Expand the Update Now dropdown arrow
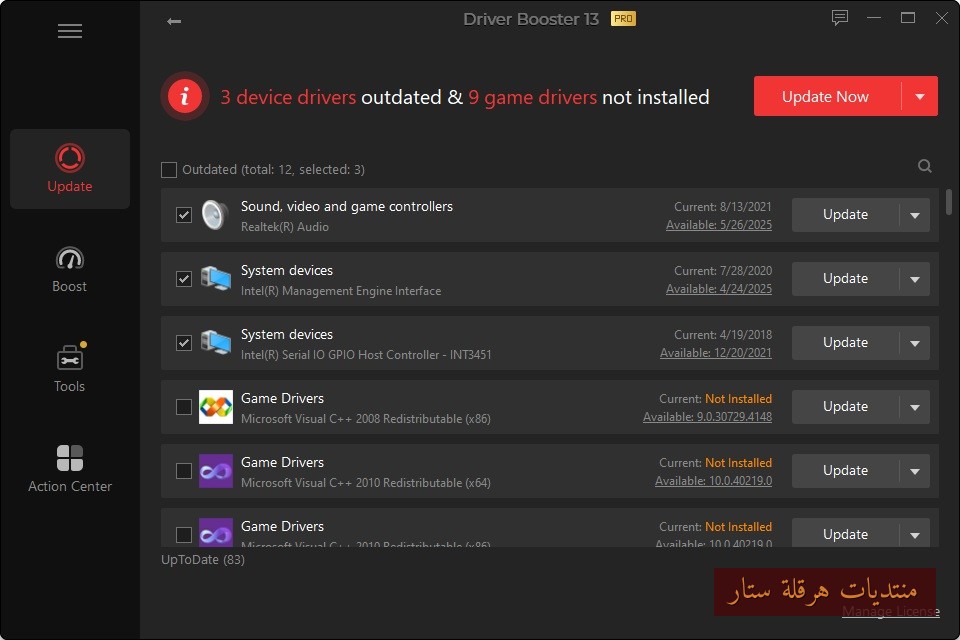The width and height of the screenshot is (960, 640). coord(920,96)
